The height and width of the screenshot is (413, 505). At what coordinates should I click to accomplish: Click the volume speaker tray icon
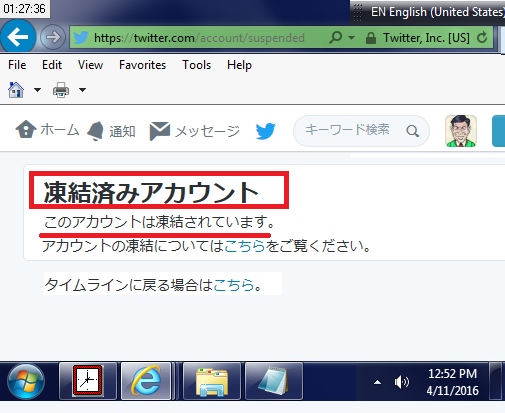coord(401,382)
